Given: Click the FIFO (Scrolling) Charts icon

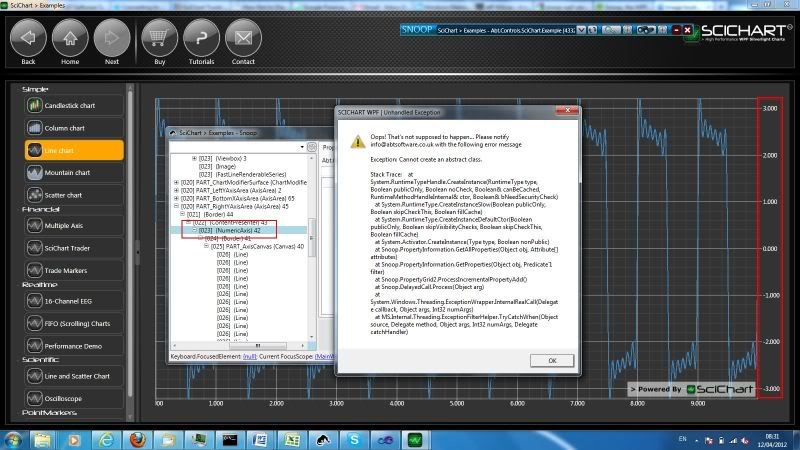Looking at the screenshot, I should point(35,323).
